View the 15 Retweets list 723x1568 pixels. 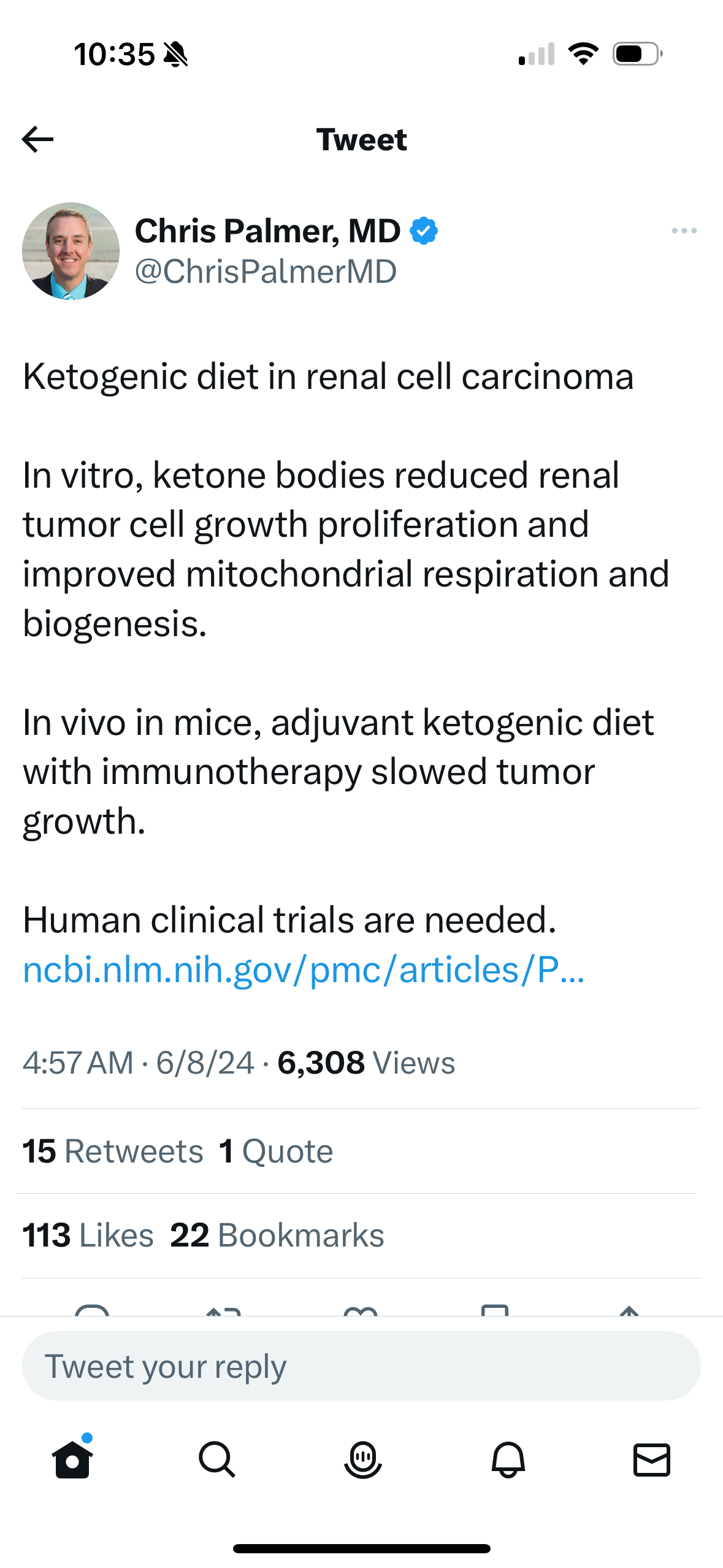pyautogui.click(x=113, y=1151)
